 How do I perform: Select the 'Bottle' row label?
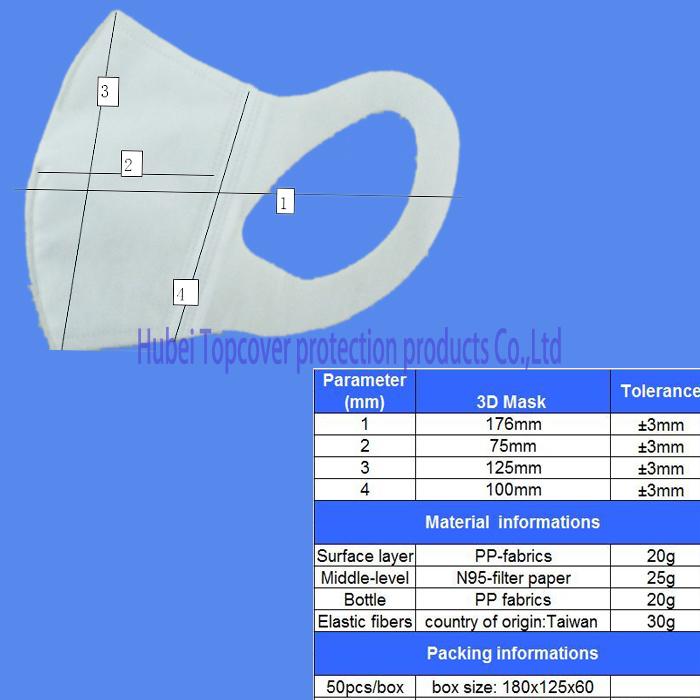365,599
